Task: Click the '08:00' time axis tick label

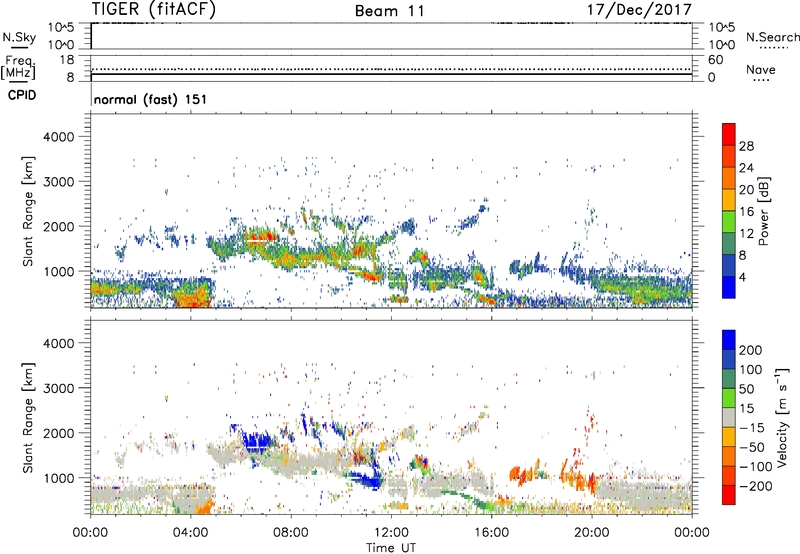Action: [x=291, y=533]
